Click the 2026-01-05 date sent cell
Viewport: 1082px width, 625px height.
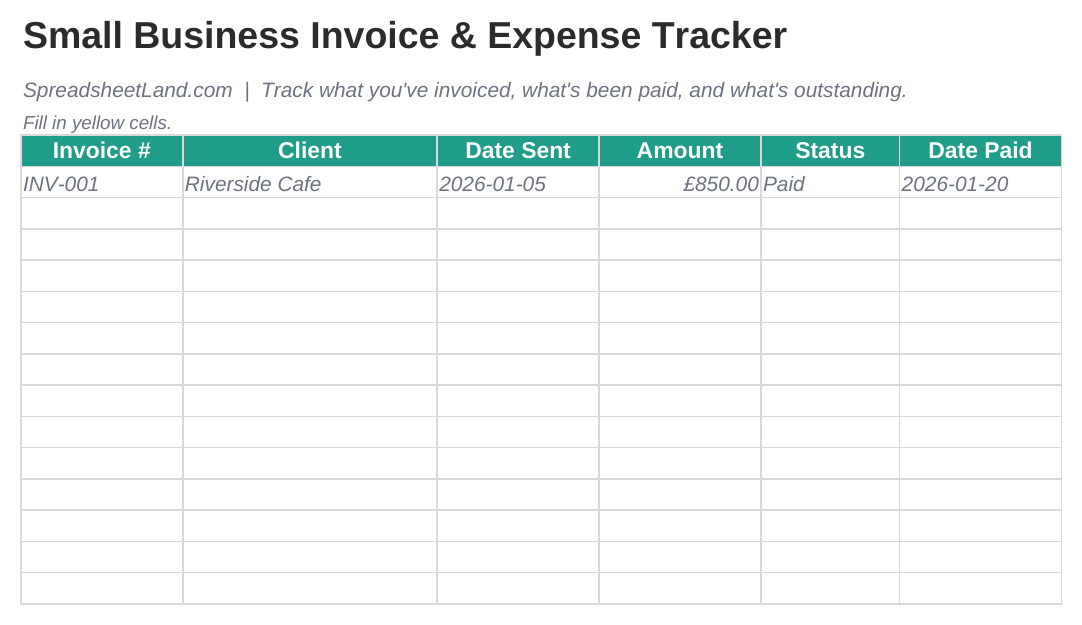[518, 183]
